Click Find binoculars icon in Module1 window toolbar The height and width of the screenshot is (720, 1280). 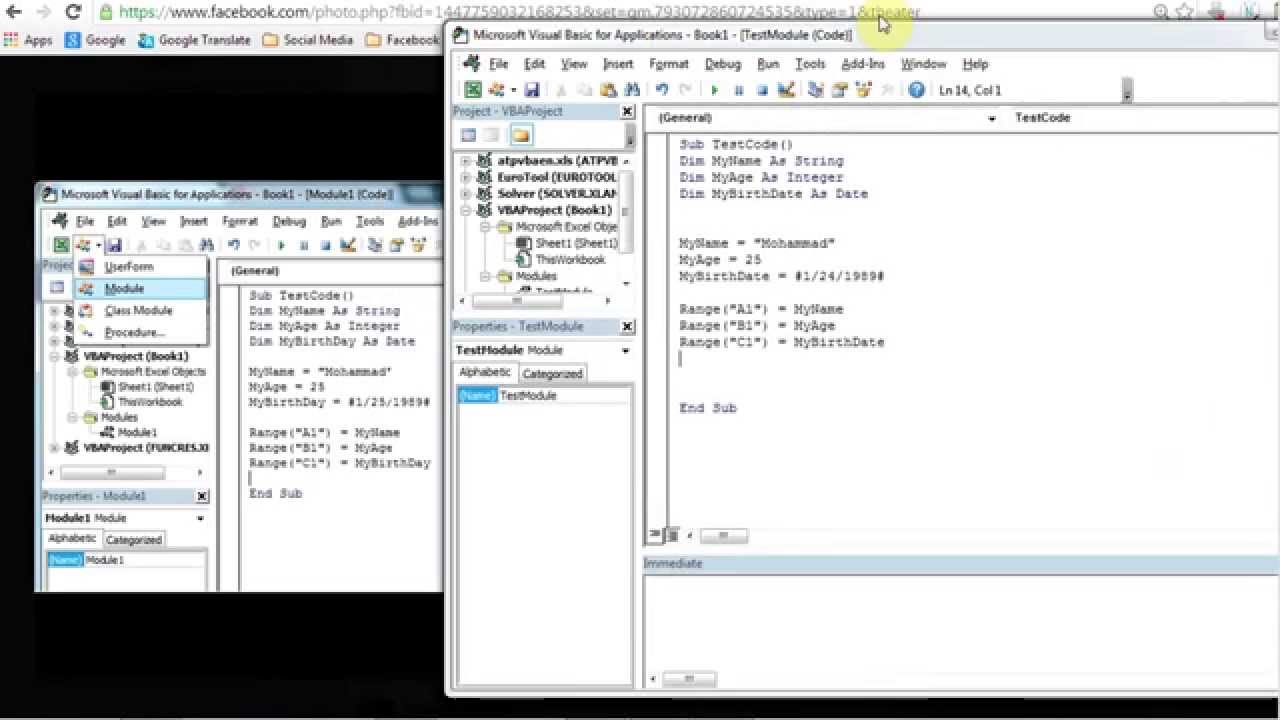point(207,245)
